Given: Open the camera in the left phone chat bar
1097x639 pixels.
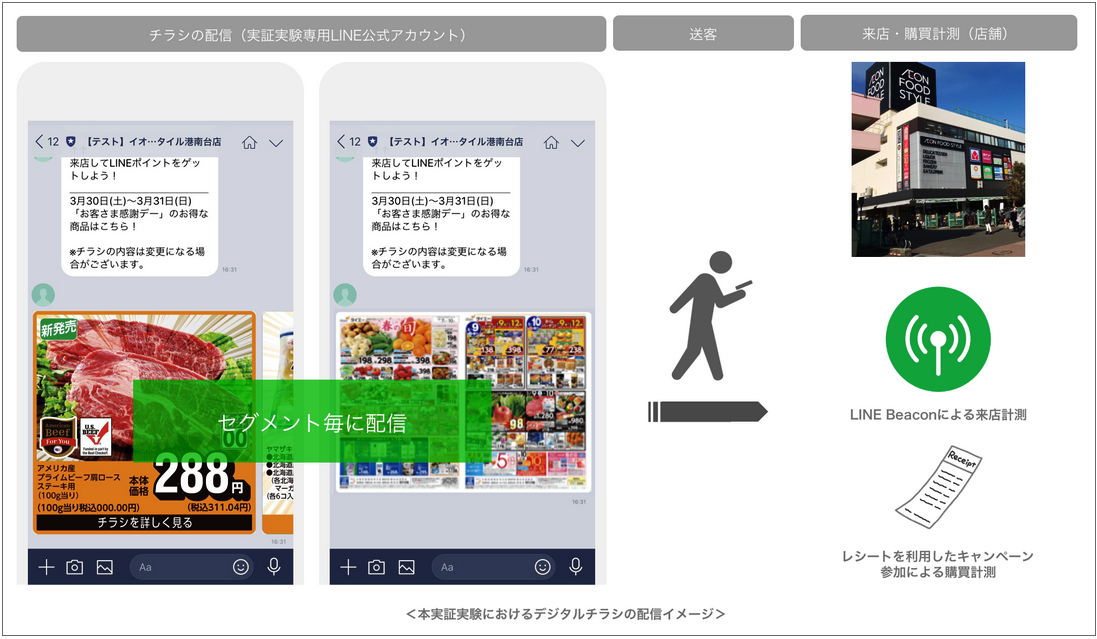Looking at the screenshot, I should pyautogui.click(x=74, y=567).
